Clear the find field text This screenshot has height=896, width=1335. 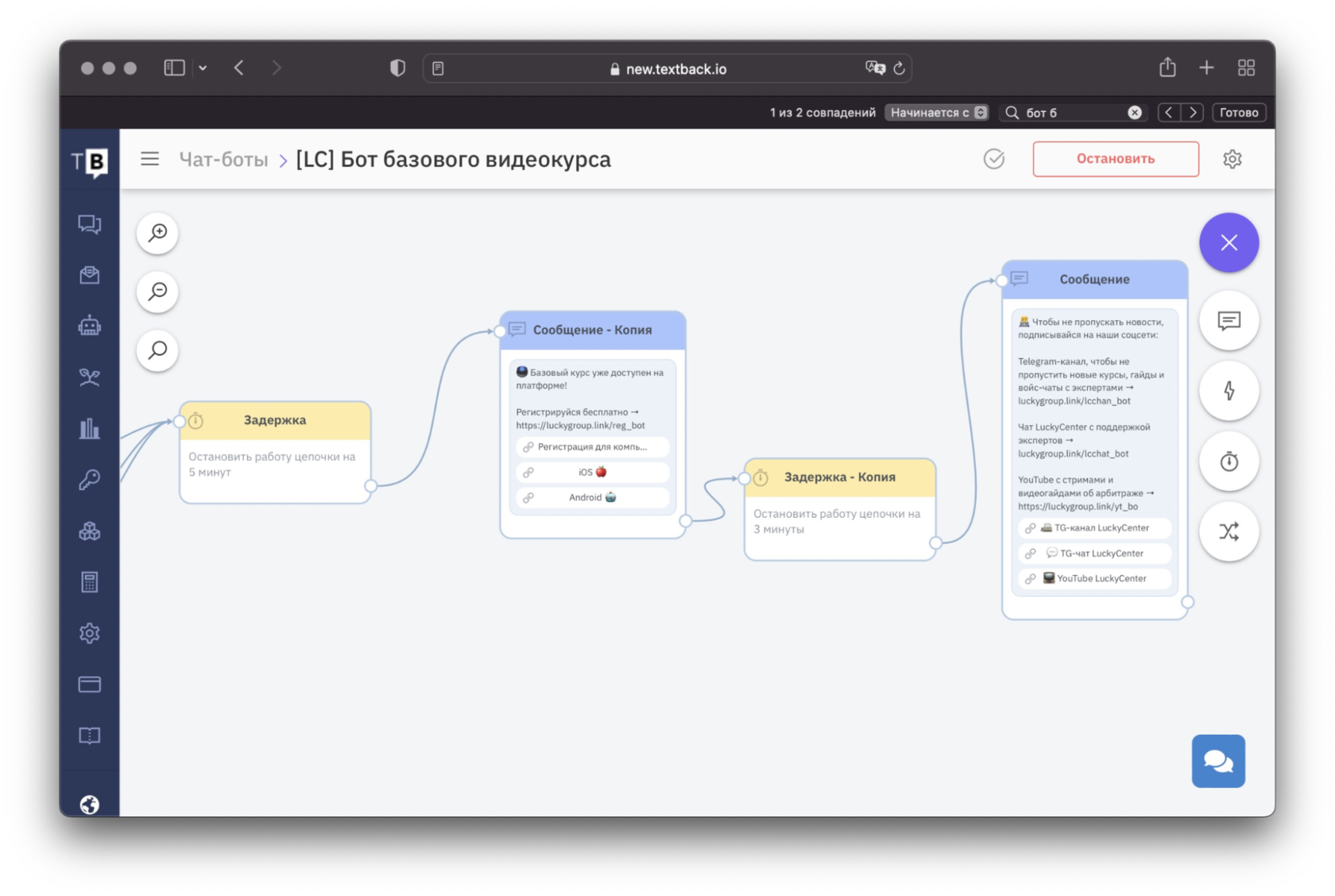1135,113
